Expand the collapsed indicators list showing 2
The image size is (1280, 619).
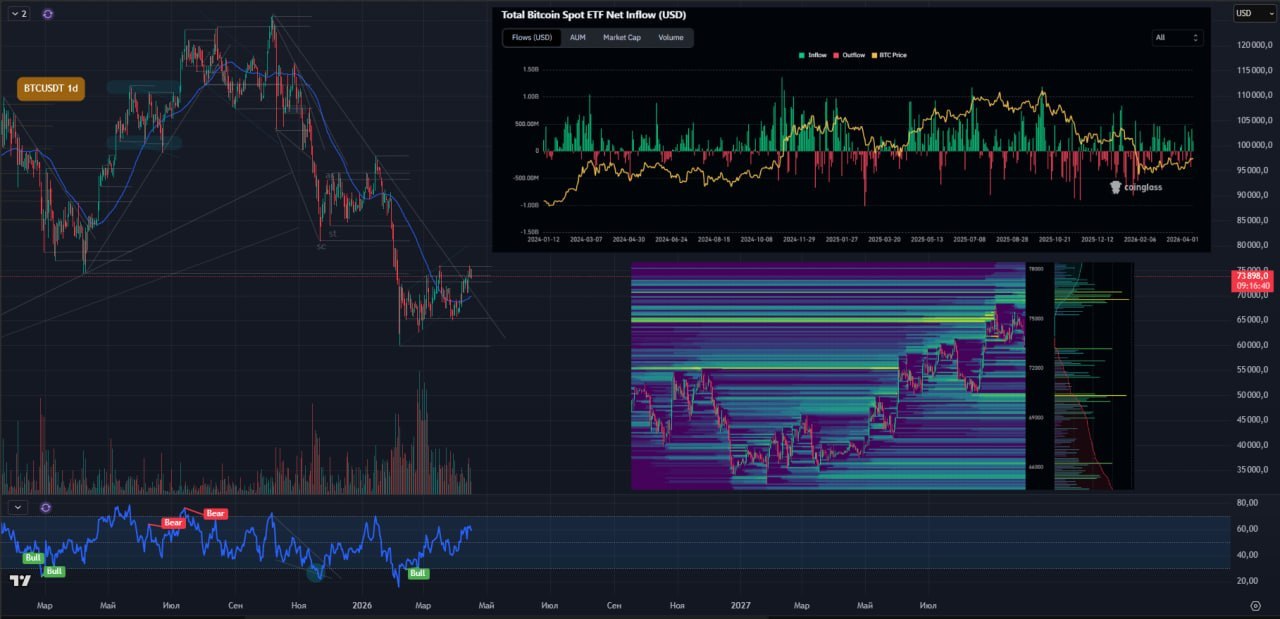[18, 14]
